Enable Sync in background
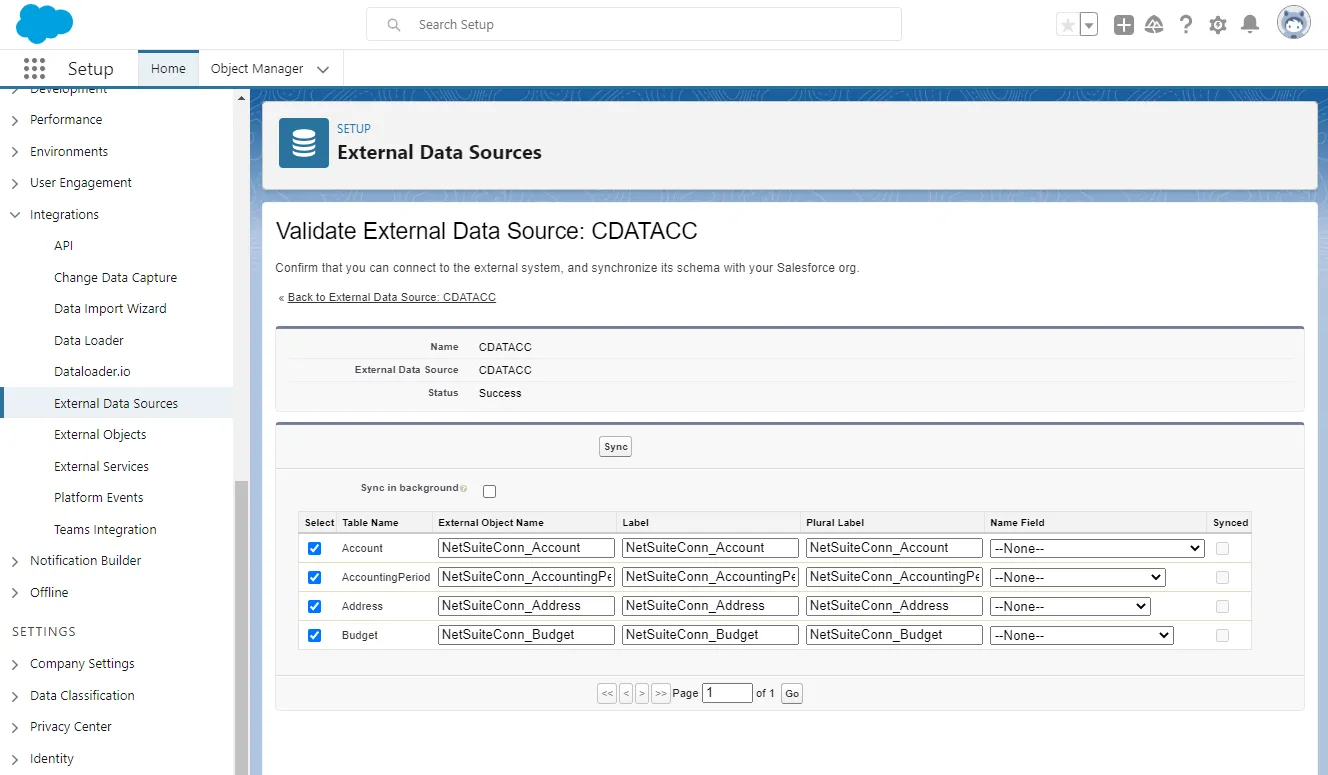1328x775 pixels. [489, 490]
